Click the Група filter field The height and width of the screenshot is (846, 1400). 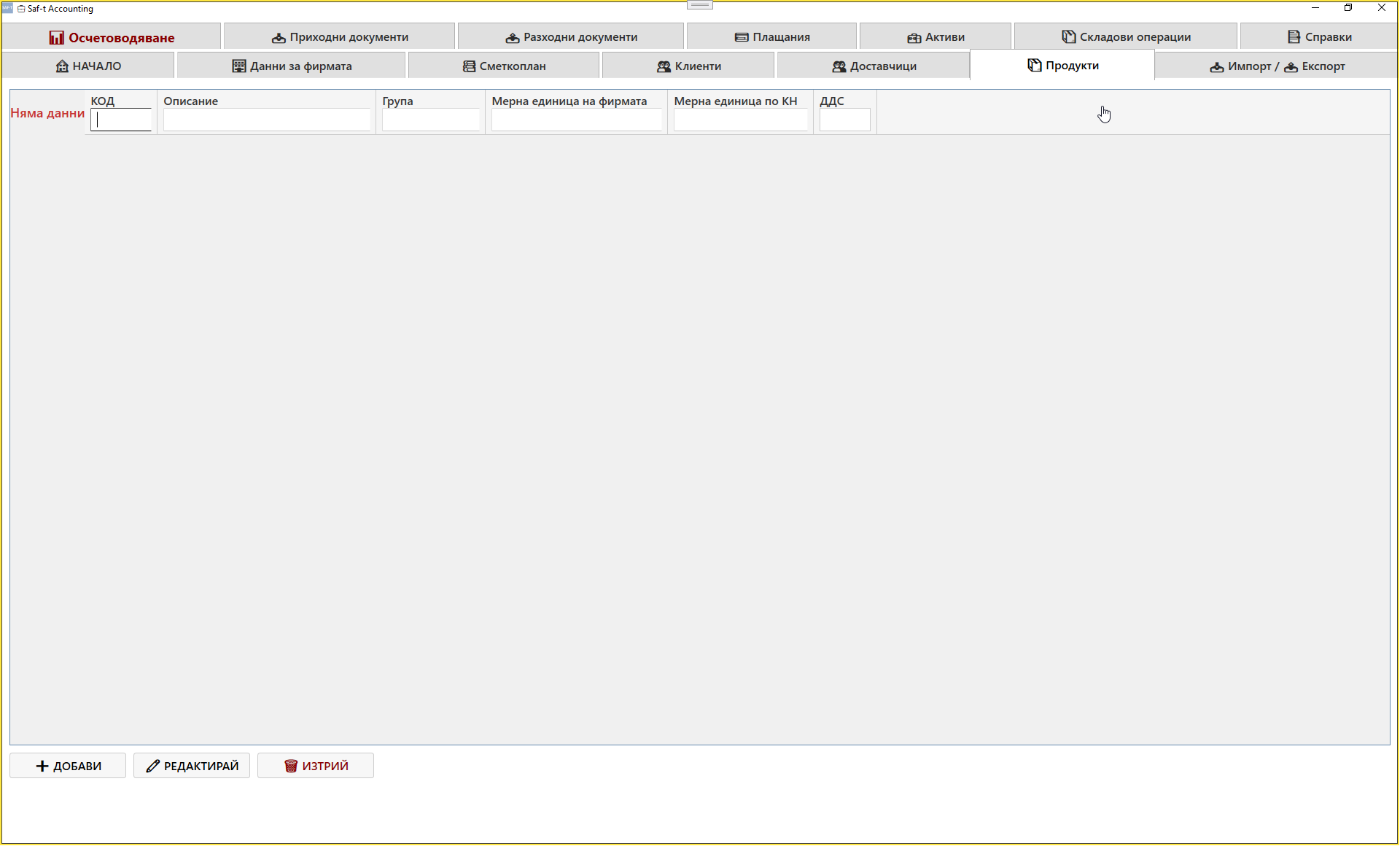tap(431, 120)
